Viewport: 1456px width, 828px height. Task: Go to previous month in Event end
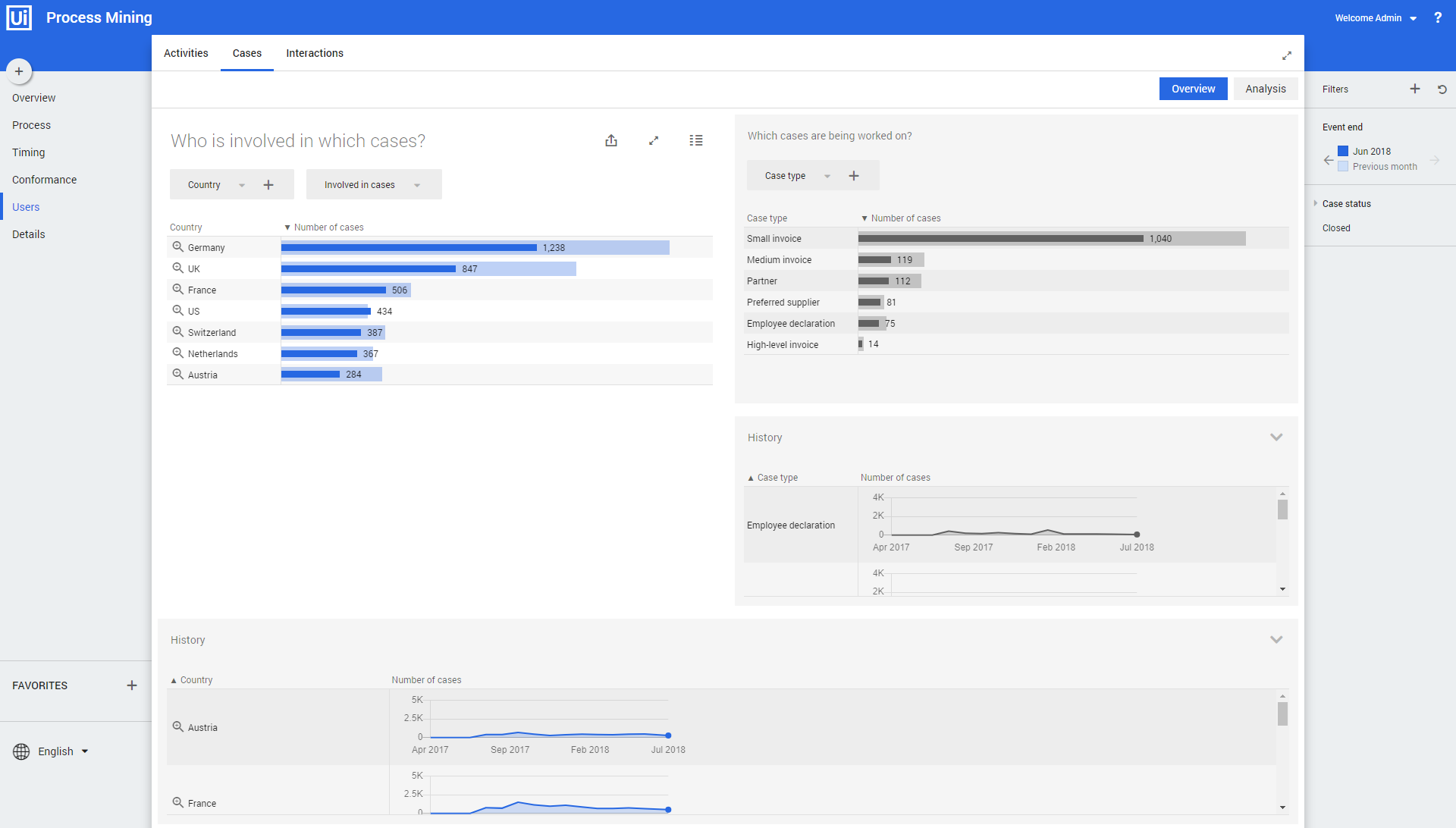1329,160
